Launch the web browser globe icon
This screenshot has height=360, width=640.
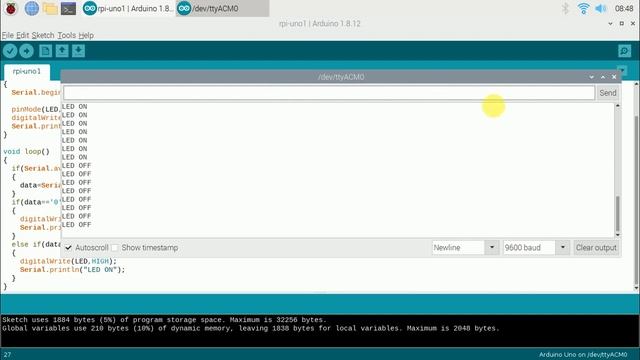click(x=31, y=8)
